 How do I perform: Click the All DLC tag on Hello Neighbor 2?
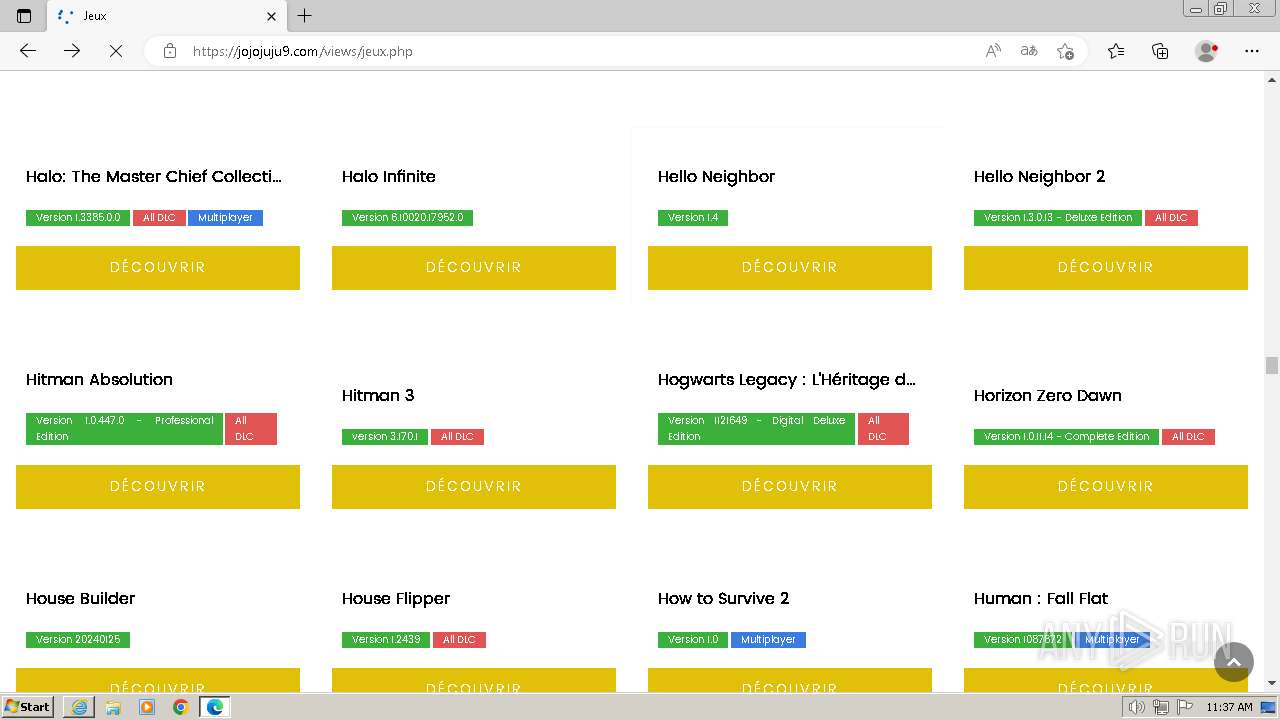[x=1171, y=218]
